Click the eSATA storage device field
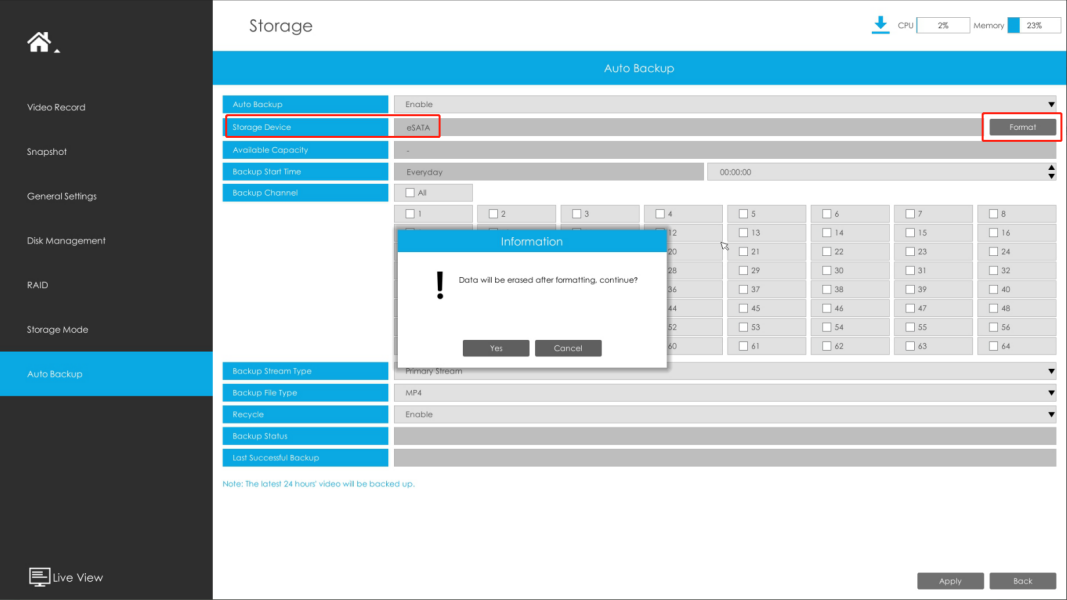The height and width of the screenshot is (600, 1067). coord(689,127)
